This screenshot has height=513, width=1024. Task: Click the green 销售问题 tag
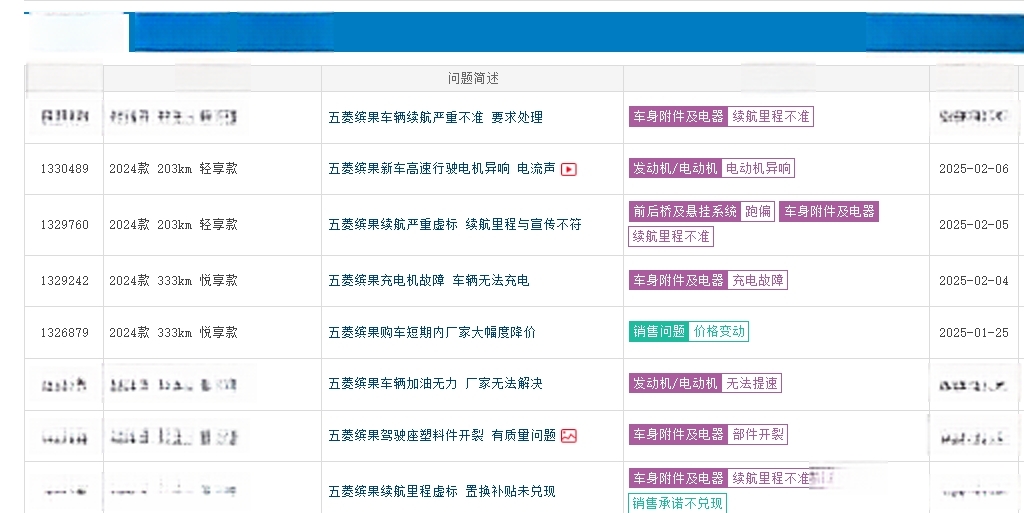(x=658, y=332)
